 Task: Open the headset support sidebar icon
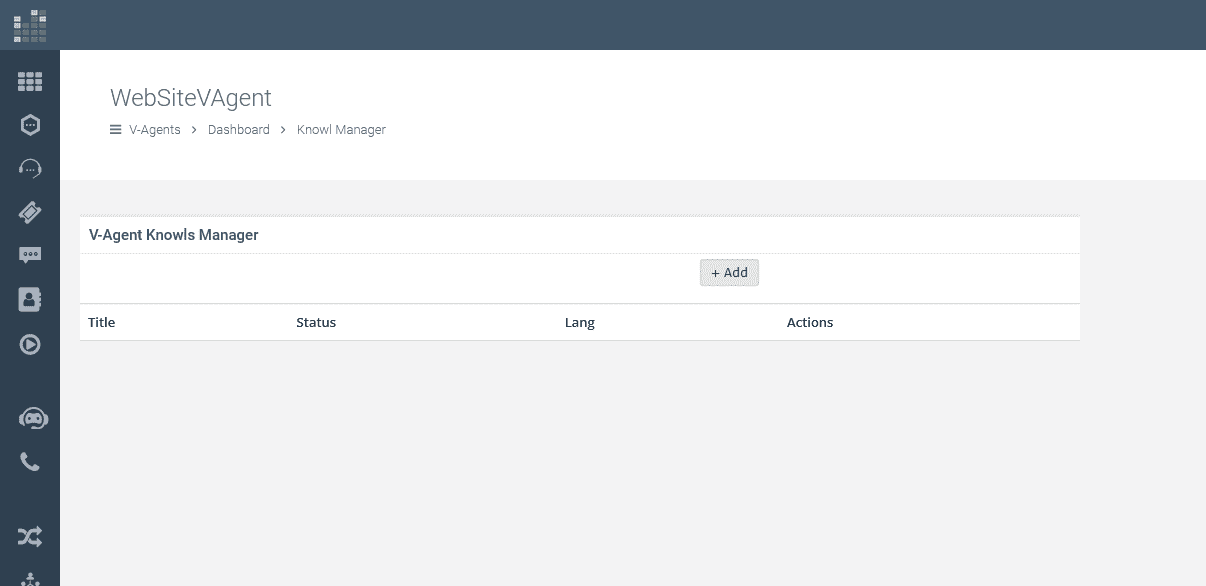pos(30,168)
